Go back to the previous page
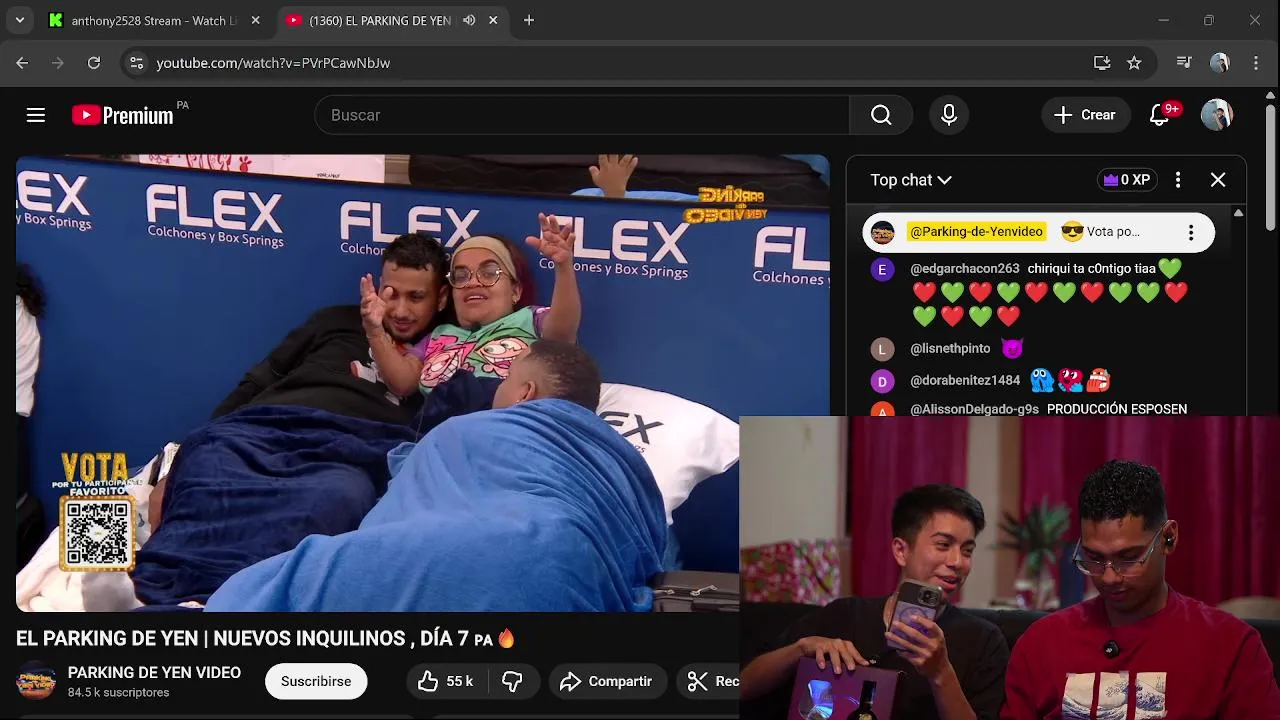The width and height of the screenshot is (1280, 720). point(22,62)
